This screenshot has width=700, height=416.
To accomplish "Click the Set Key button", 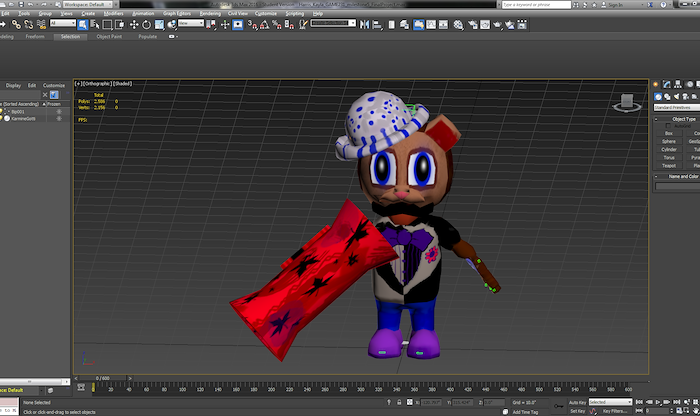I will (x=577, y=411).
